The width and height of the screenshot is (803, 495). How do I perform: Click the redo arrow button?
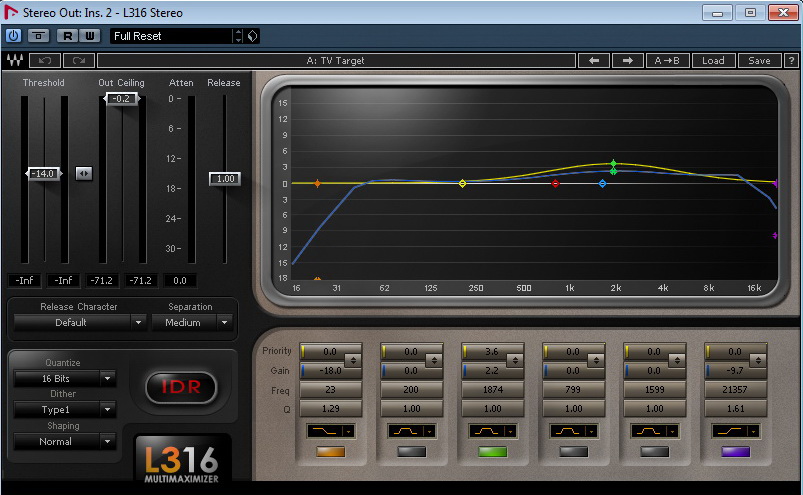coord(78,60)
